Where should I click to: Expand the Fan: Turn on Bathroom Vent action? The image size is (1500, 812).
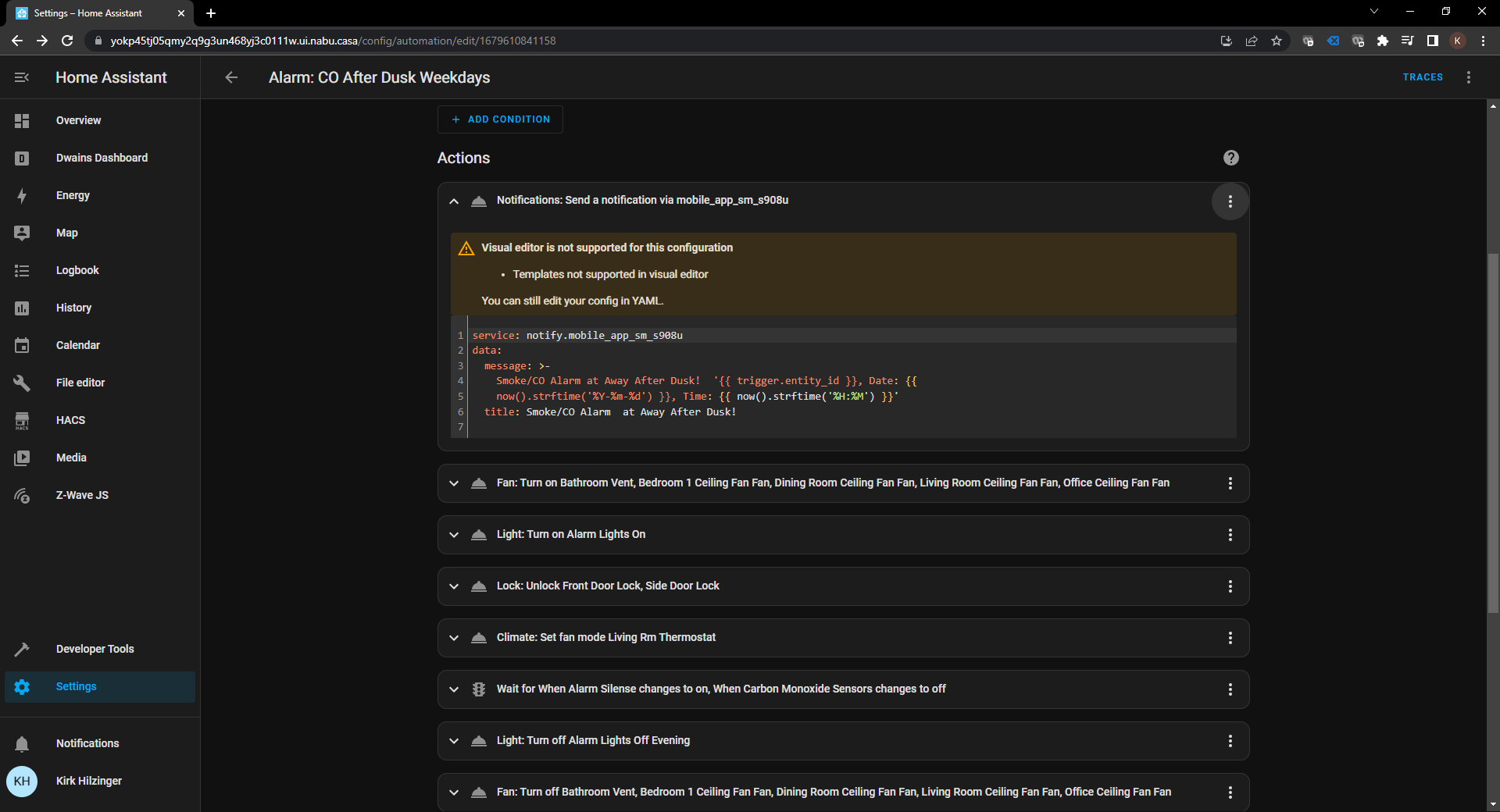[454, 483]
